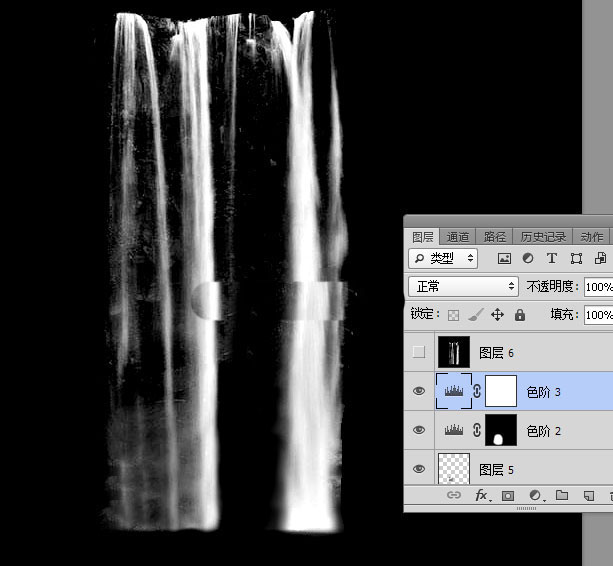
Task: Create new fill or adjustment layer
Action: click(535, 496)
